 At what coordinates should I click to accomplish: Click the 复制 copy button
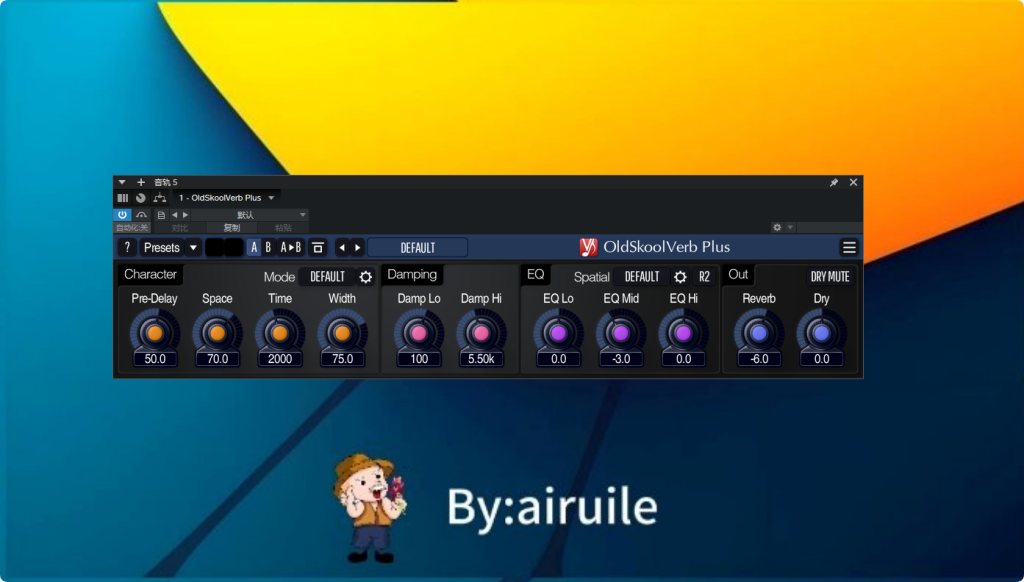pos(232,227)
